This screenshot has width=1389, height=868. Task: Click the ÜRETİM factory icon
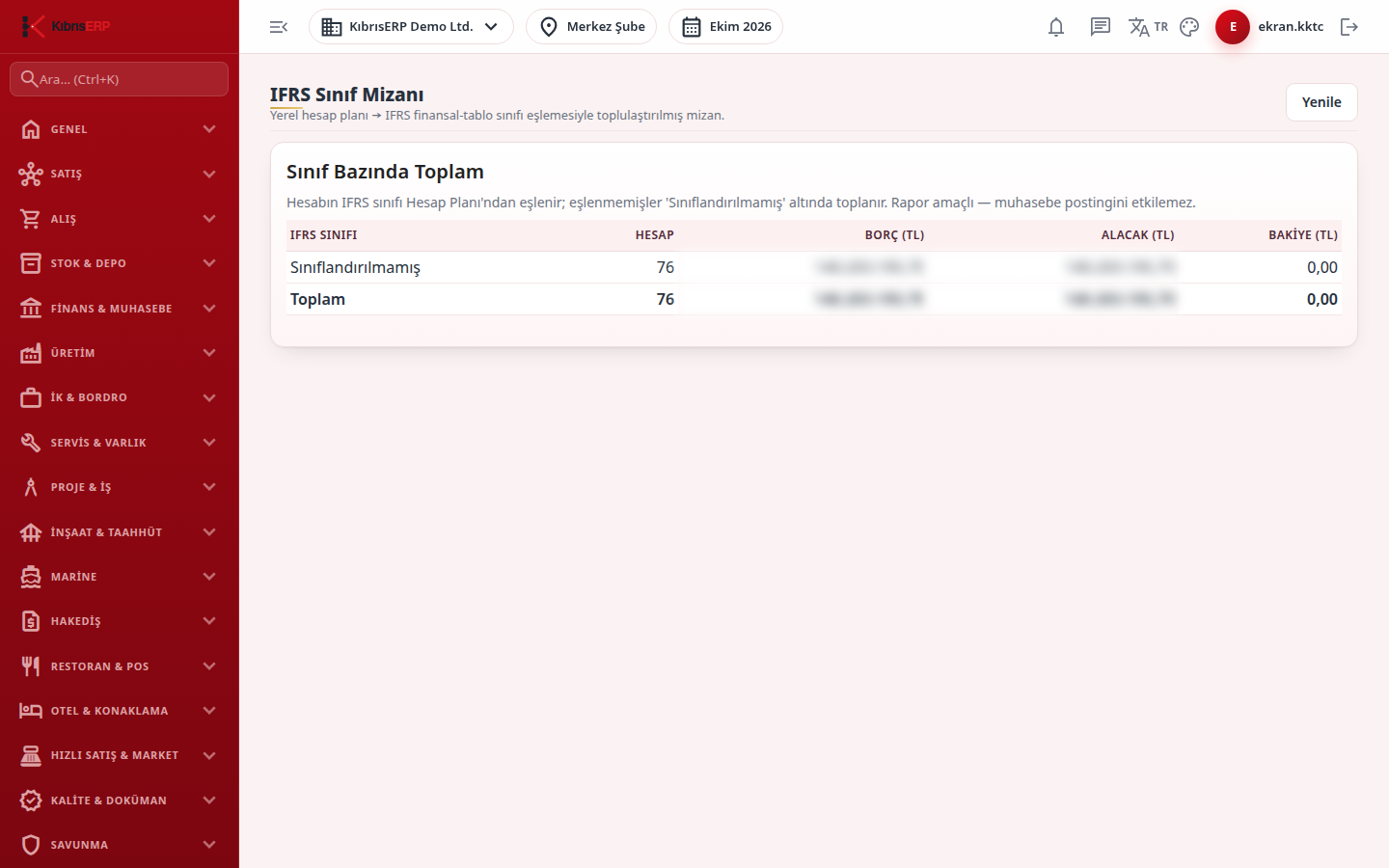[x=31, y=353]
